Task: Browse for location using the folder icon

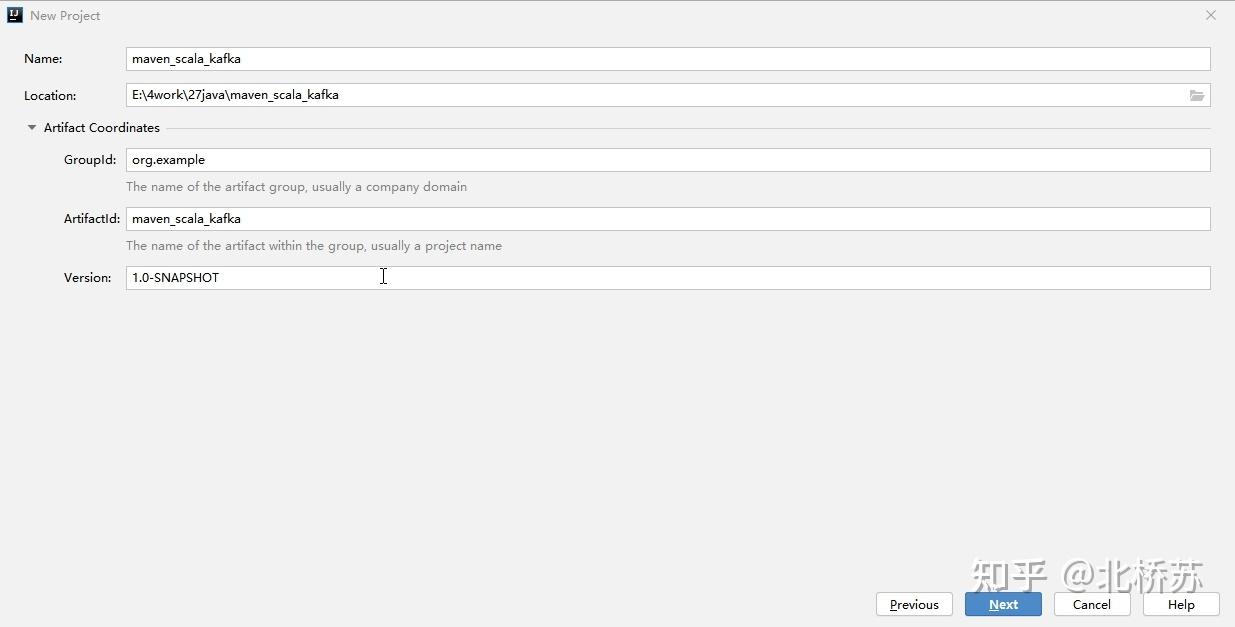Action: coord(1196,95)
